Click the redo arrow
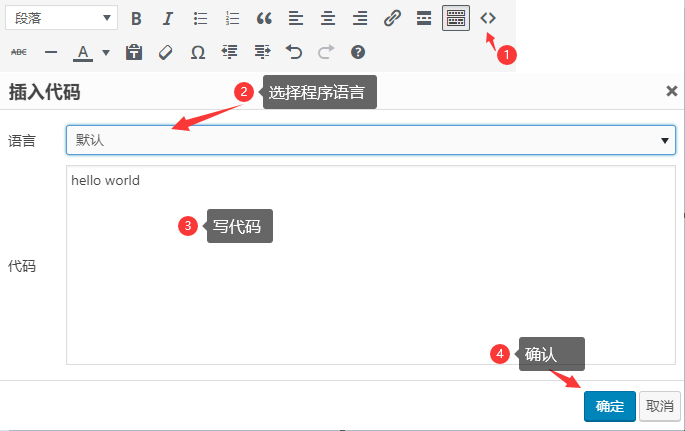Viewport: 685px width, 431px height. (x=326, y=52)
